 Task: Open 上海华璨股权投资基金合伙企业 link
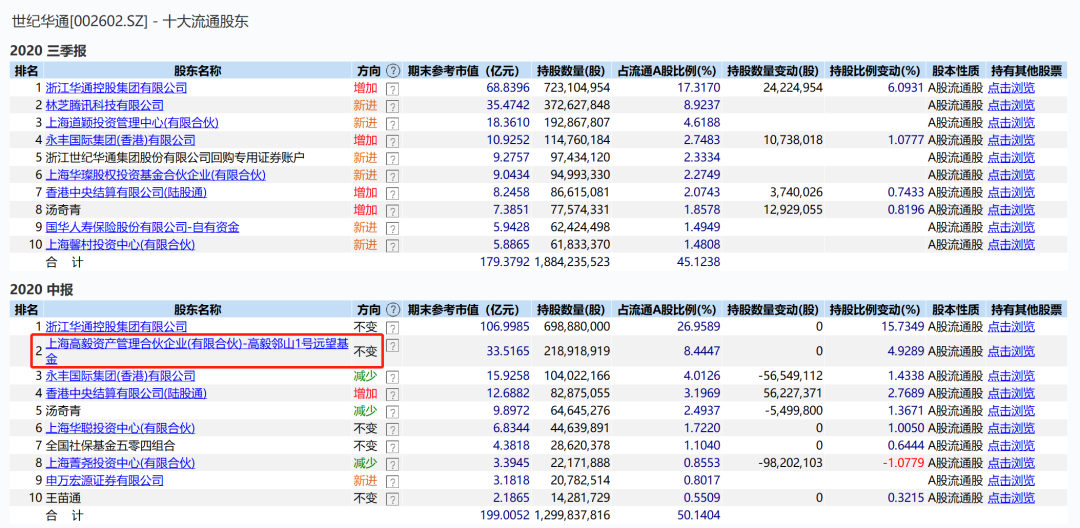click(155, 175)
